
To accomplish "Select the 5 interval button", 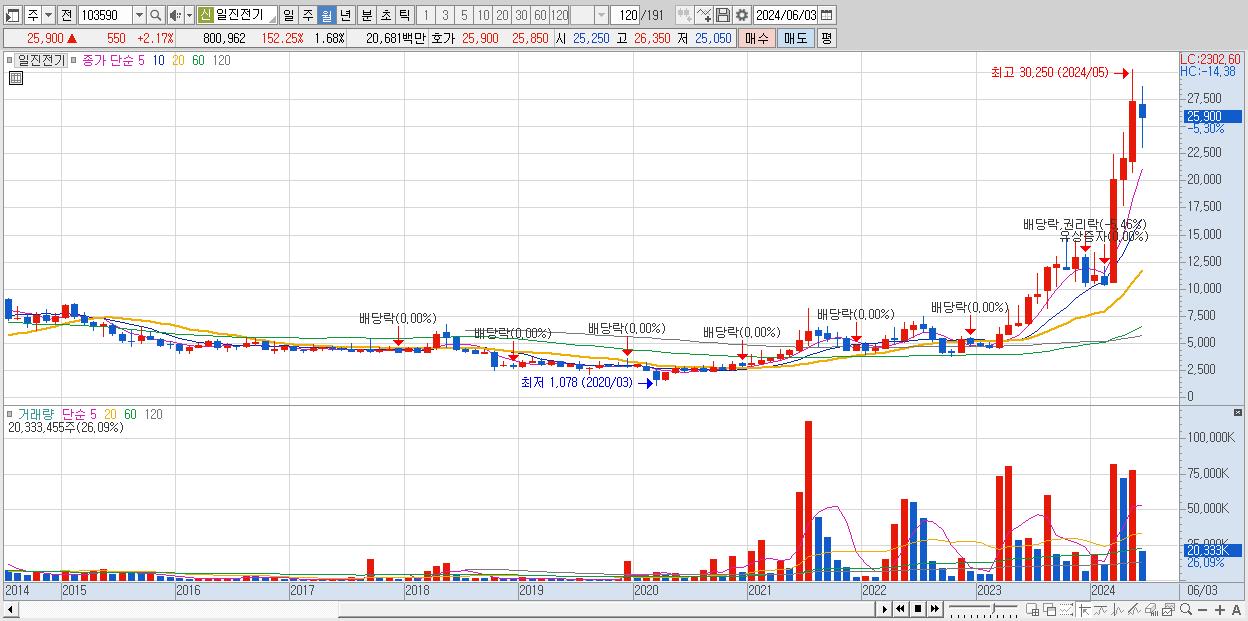I will coord(464,15).
